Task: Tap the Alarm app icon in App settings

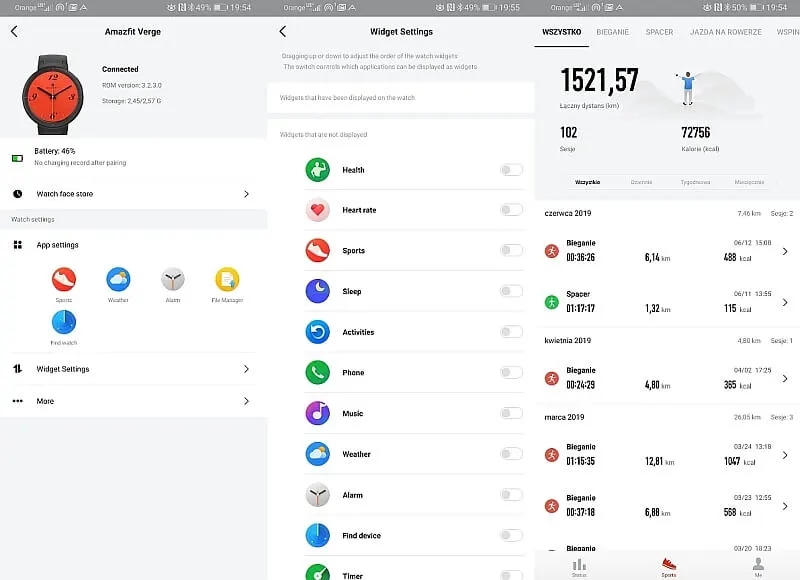Action: 173,279
